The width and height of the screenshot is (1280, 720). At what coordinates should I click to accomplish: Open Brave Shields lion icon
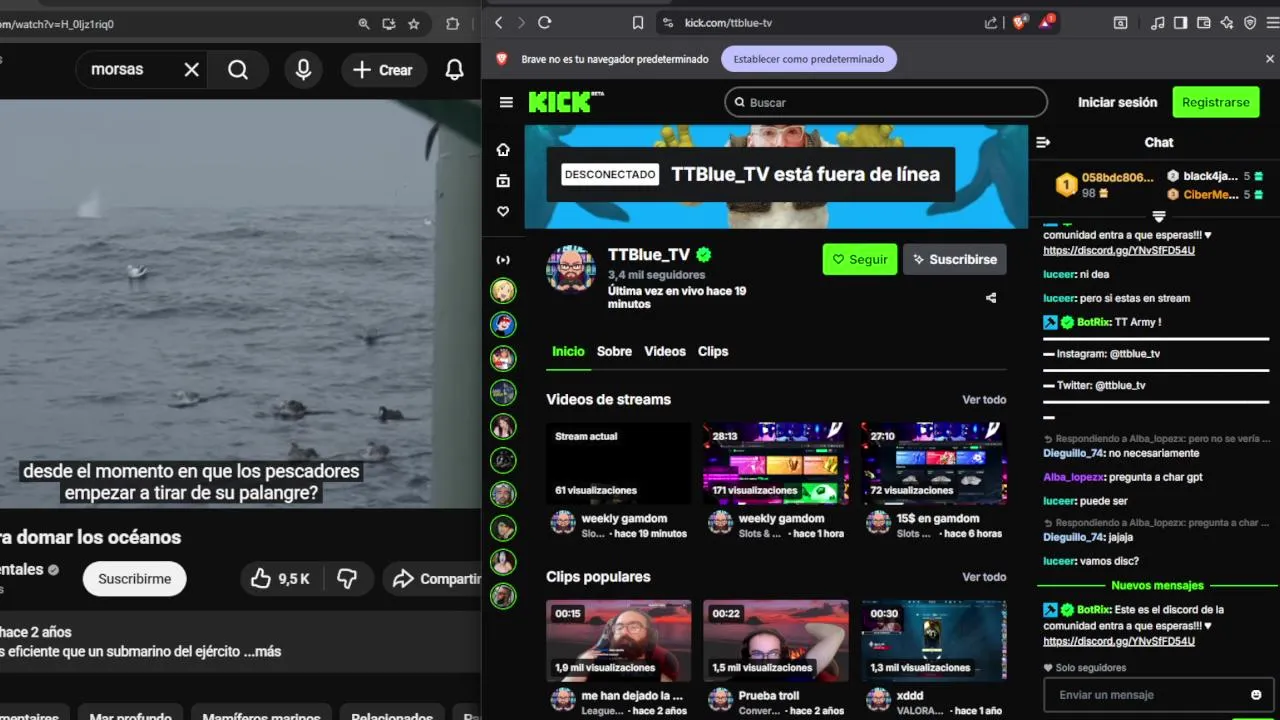click(x=1019, y=22)
